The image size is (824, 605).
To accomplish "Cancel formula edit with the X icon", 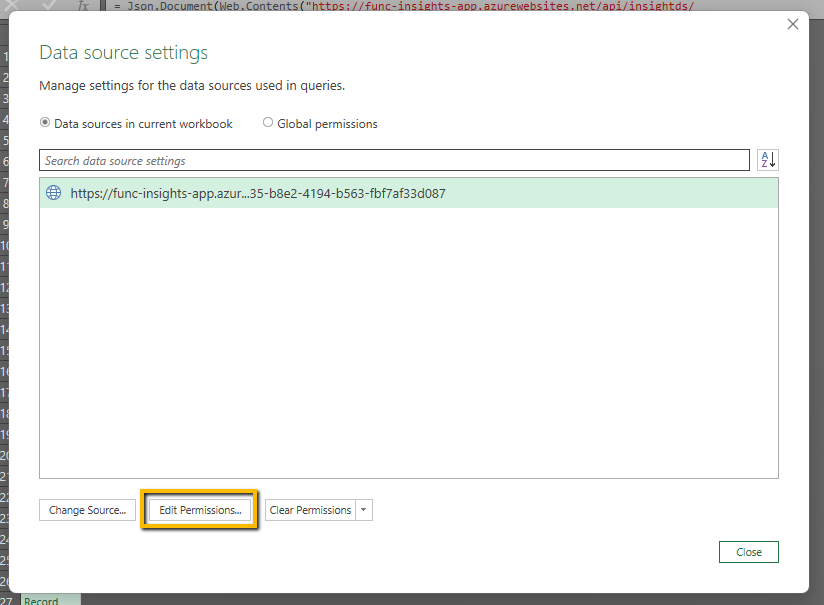I will (12, 5).
